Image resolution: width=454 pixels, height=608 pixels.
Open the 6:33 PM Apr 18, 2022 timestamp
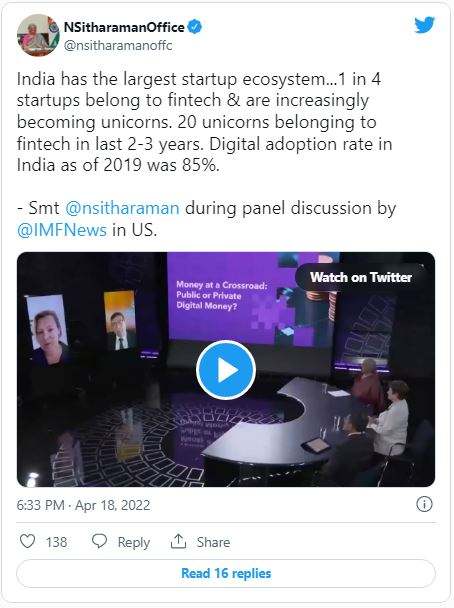point(83,505)
